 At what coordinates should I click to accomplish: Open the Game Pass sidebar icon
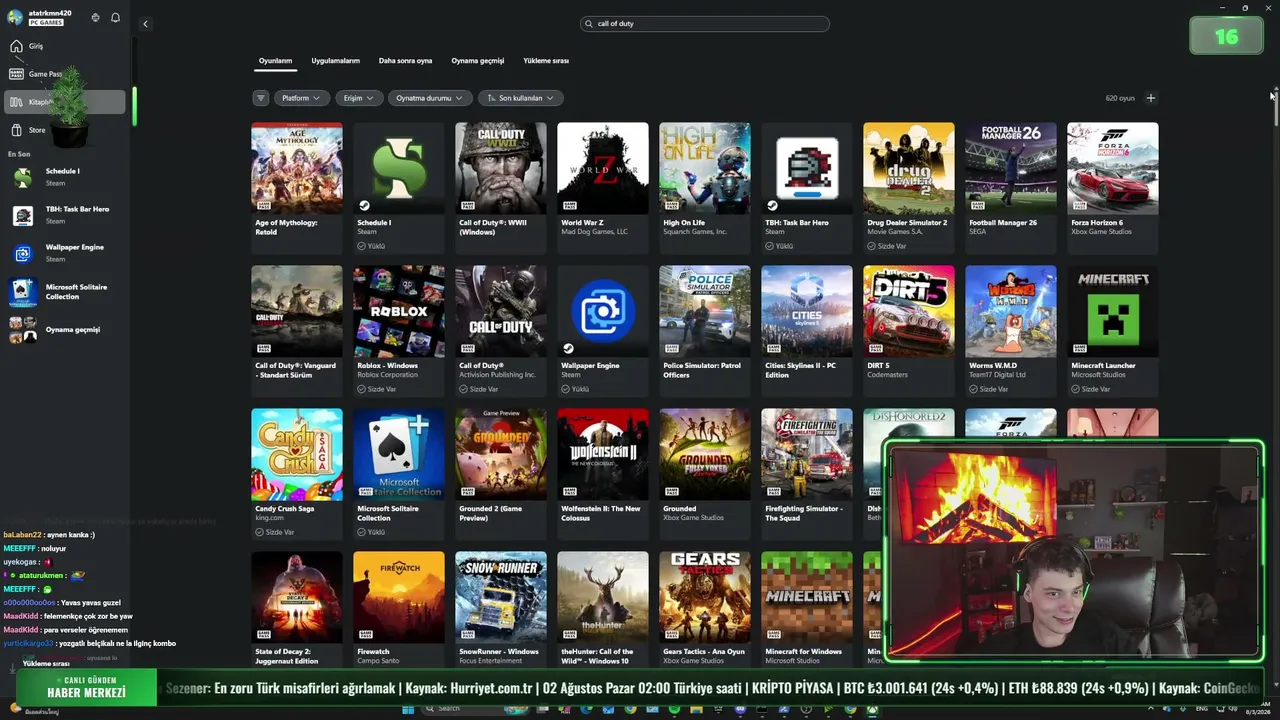click(16, 74)
